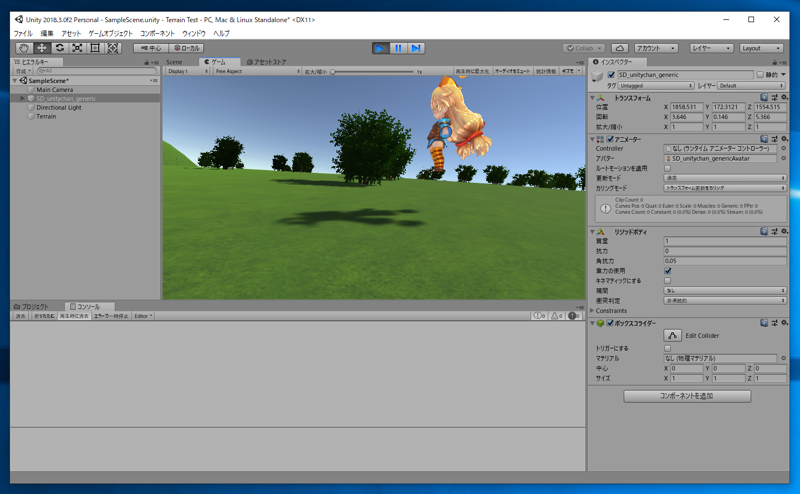Toggle console error message filter icon

point(574,316)
